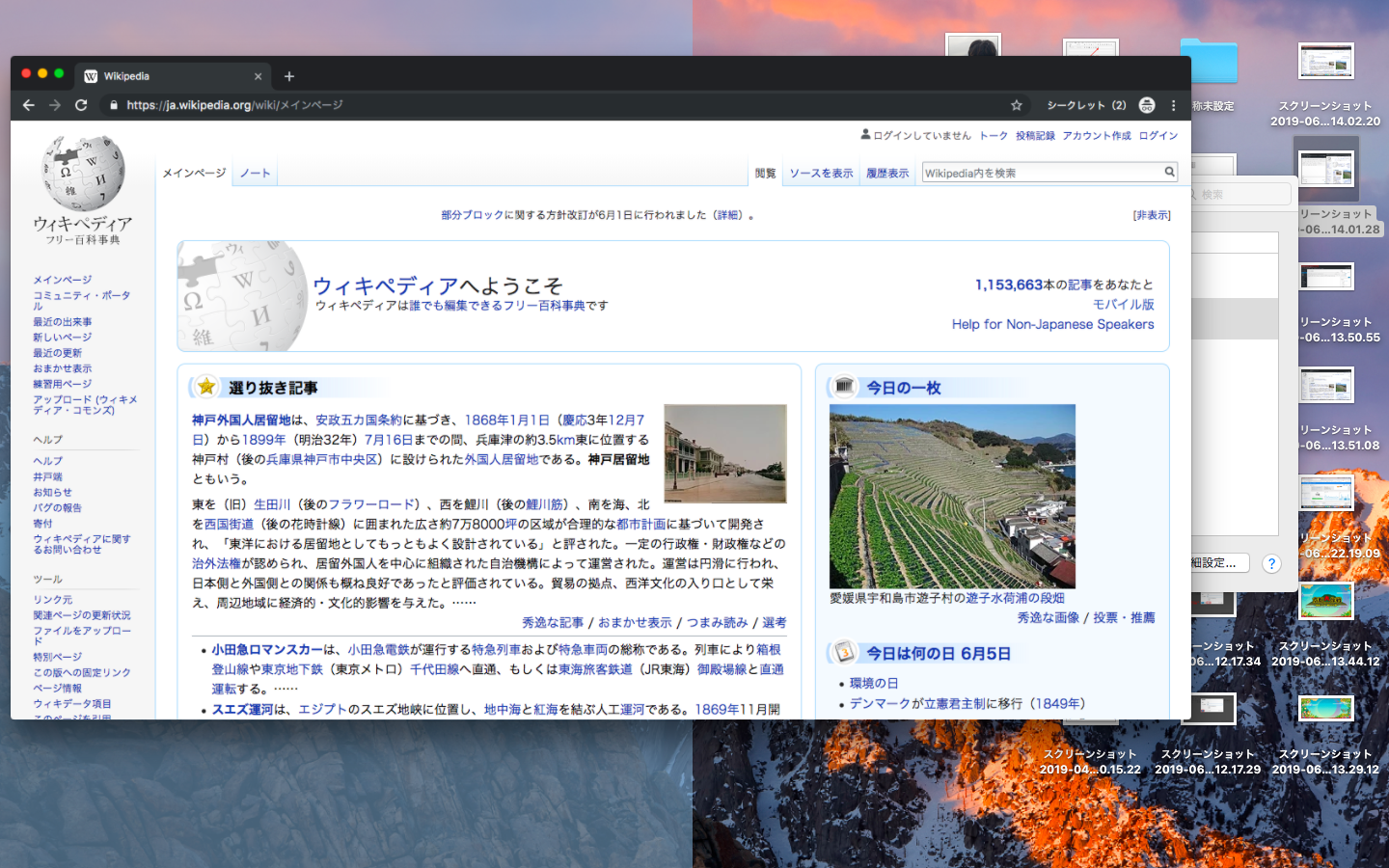Open the 秀逸な記事 link
This screenshot has height=868, width=1389.
coord(553,622)
